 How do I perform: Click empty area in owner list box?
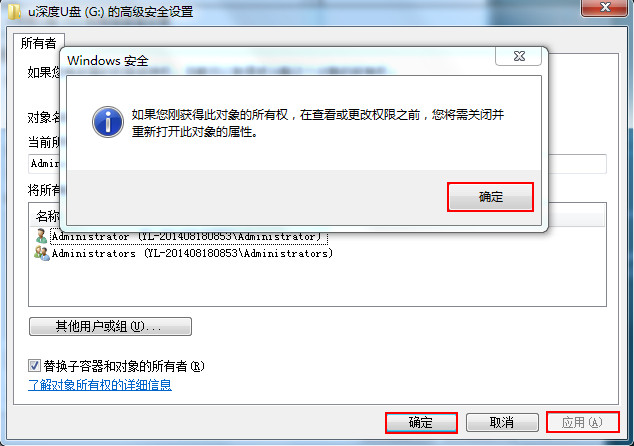(x=317, y=283)
